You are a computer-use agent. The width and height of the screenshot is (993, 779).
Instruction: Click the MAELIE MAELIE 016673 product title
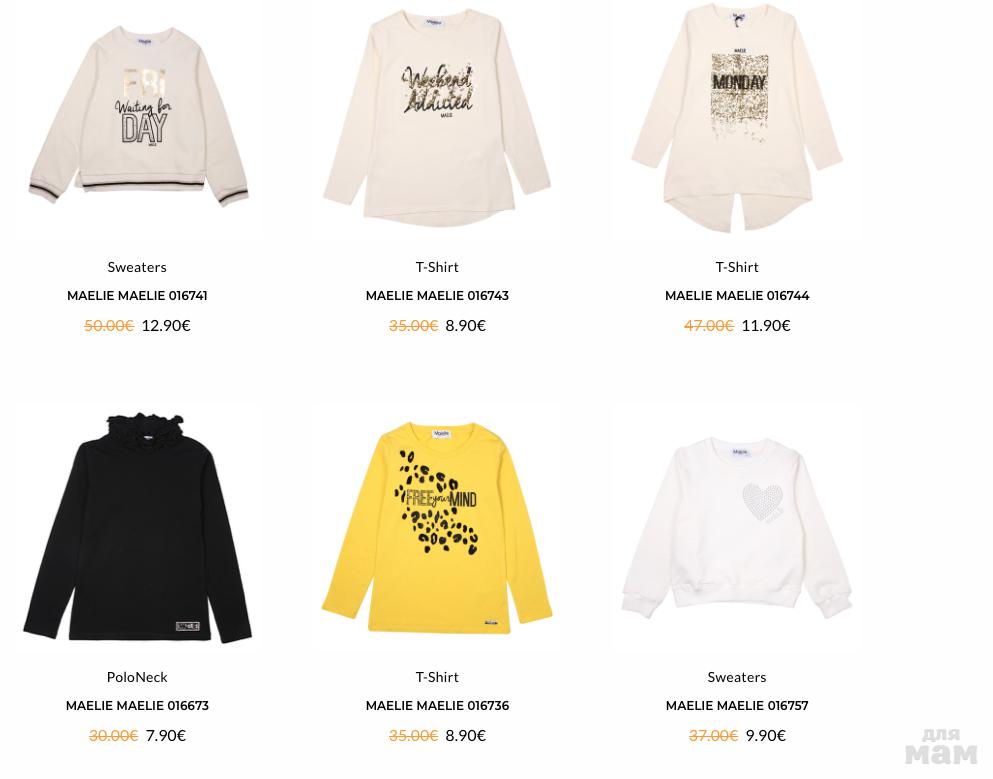click(x=137, y=706)
